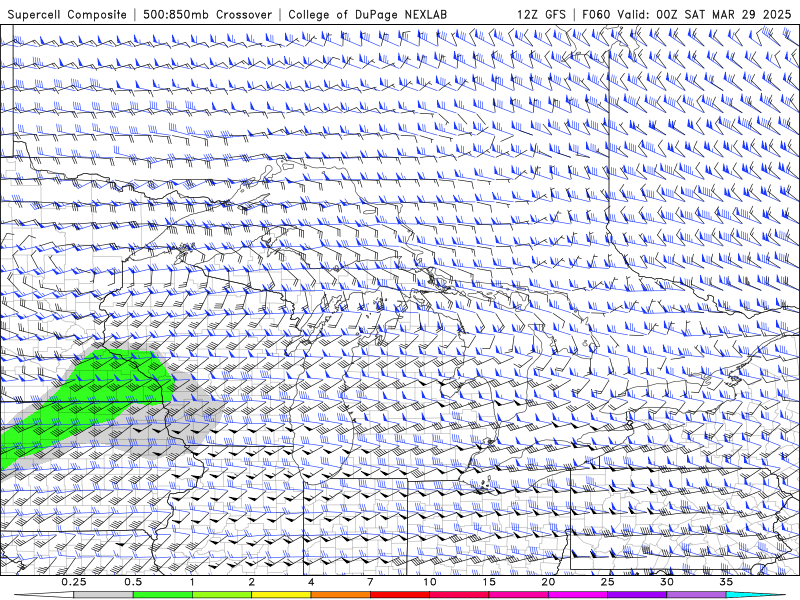
Task: Click the "00Z SAT MAR 29 2025" valid time
Action: click(x=724, y=15)
